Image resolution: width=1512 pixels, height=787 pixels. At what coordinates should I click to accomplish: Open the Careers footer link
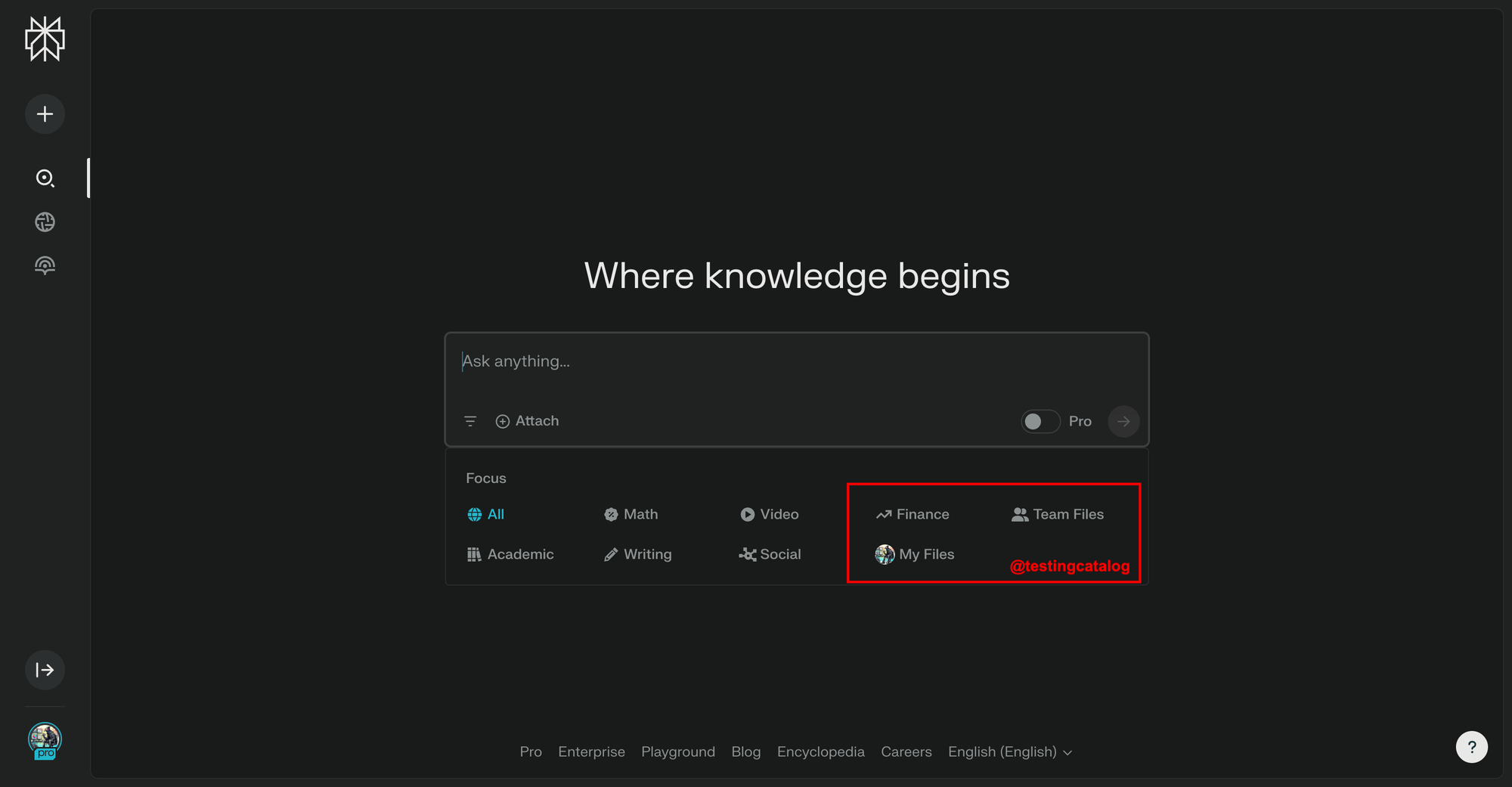906,751
